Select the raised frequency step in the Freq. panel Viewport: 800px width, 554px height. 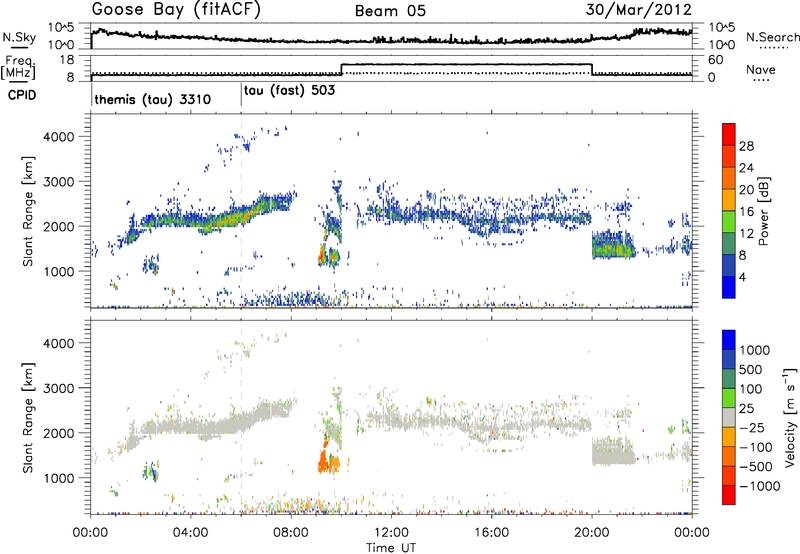(466, 64)
